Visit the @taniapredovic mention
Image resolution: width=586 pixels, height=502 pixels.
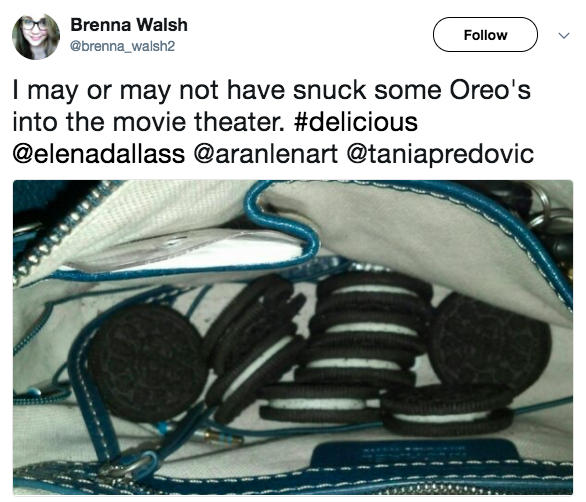pyautogui.click(x=440, y=154)
